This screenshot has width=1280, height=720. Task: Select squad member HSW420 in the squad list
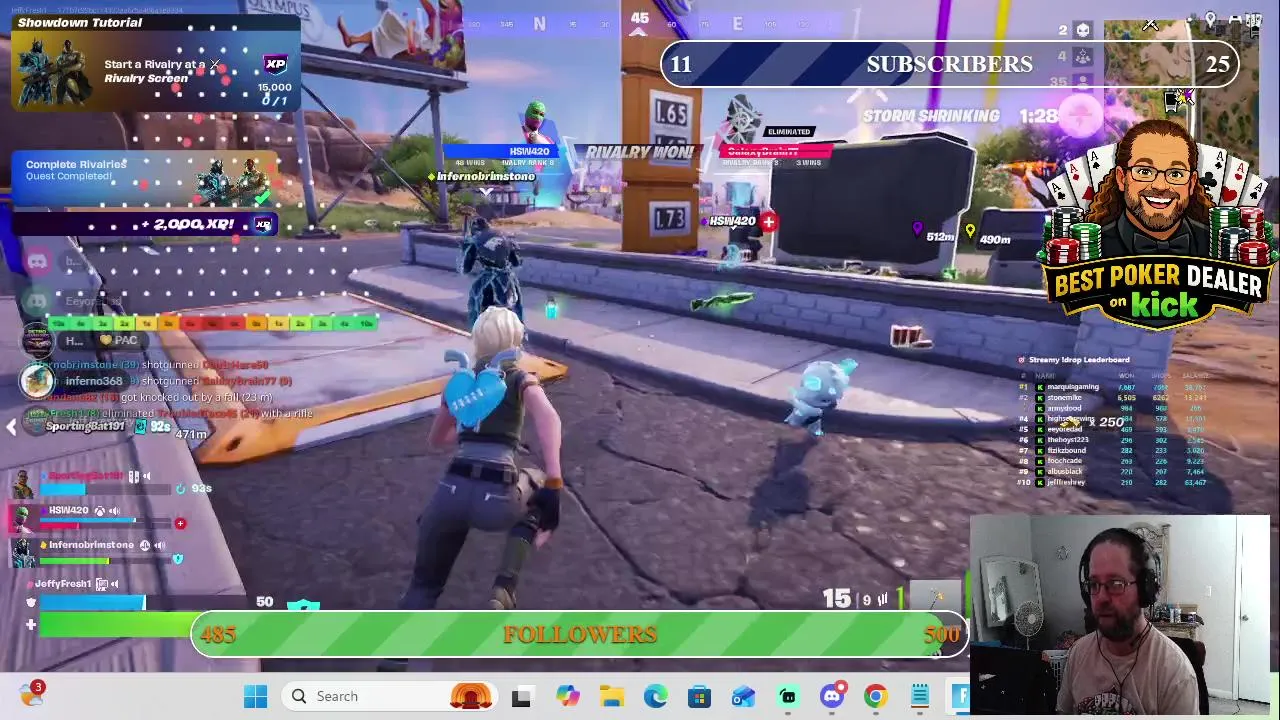point(68,511)
